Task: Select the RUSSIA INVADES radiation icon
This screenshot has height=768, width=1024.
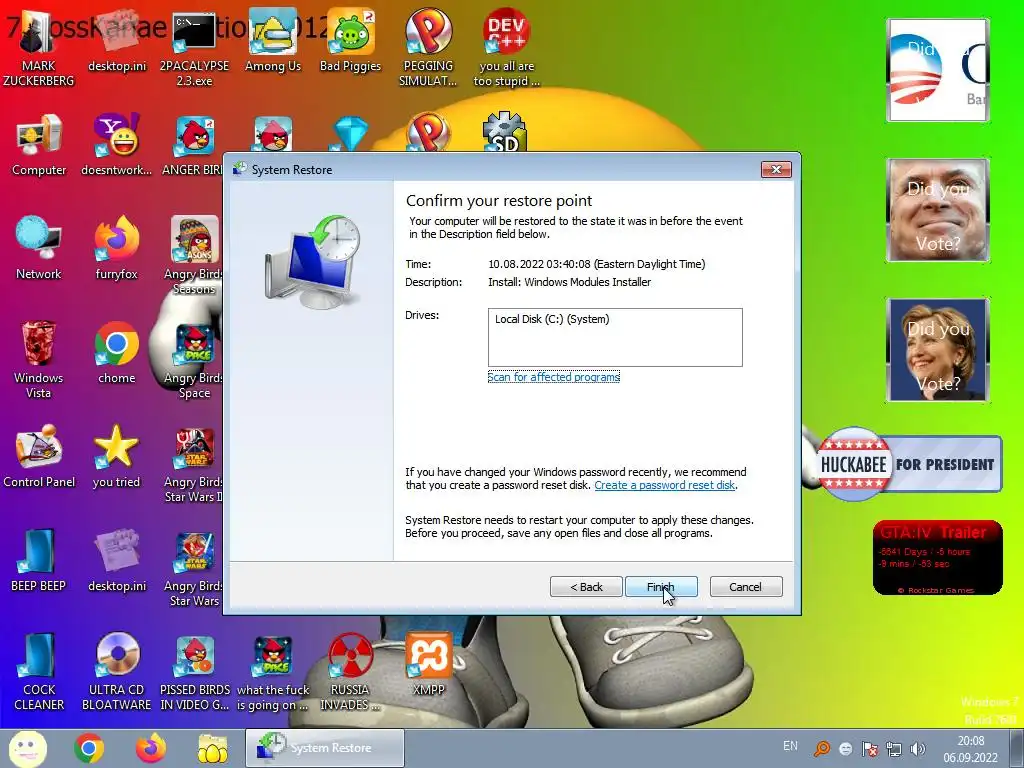Action: (x=350, y=673)
